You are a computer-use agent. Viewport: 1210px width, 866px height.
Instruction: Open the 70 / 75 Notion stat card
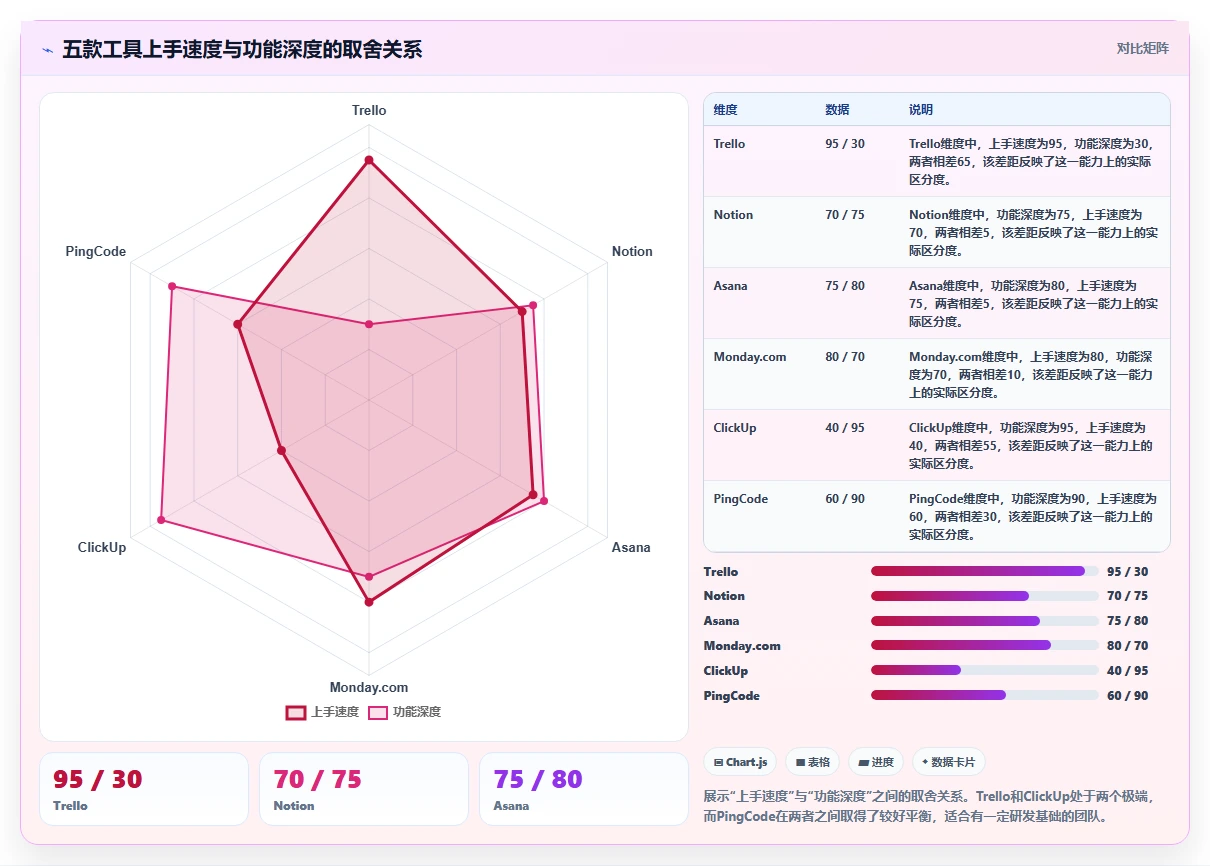(x=364, y=789)
